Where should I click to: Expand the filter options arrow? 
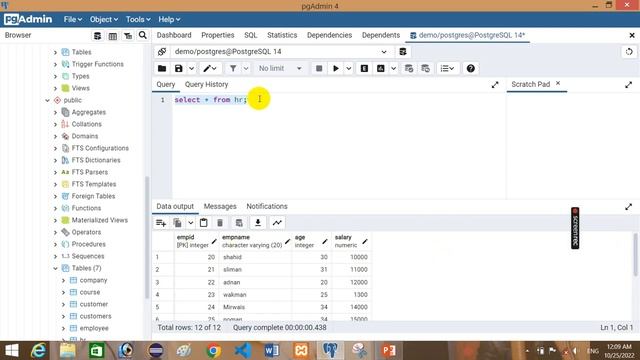coord(246,69)
